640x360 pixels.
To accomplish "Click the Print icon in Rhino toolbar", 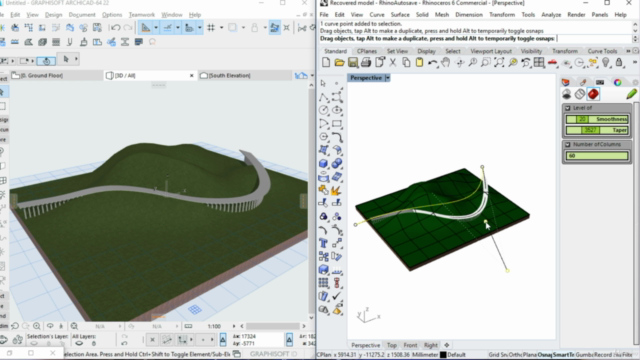I will pyautogui.click(x=366, y=62).
